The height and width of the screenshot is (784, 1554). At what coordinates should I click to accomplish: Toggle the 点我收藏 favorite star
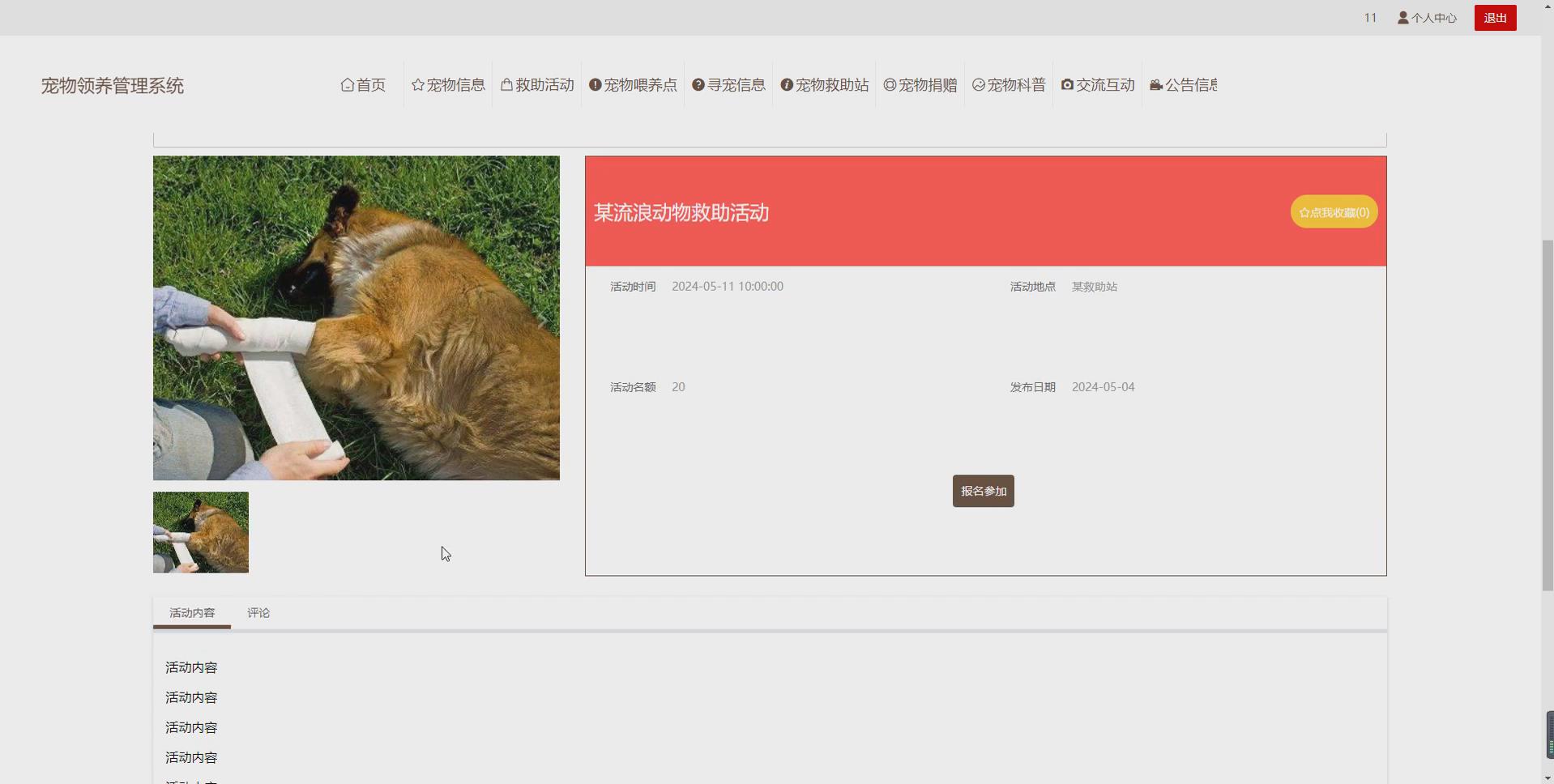pyautogui.click(x=1332, y=211)
